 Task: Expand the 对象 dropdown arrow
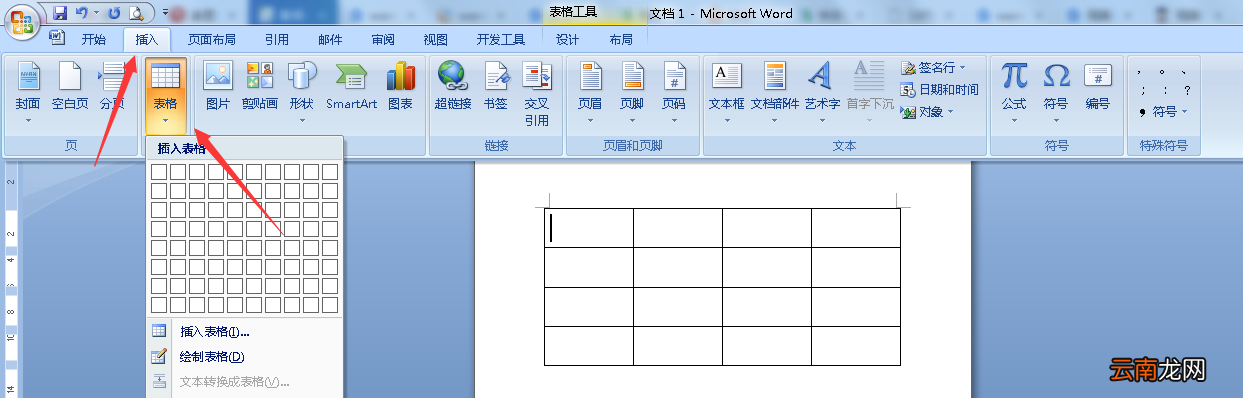(x=950, y=112)
